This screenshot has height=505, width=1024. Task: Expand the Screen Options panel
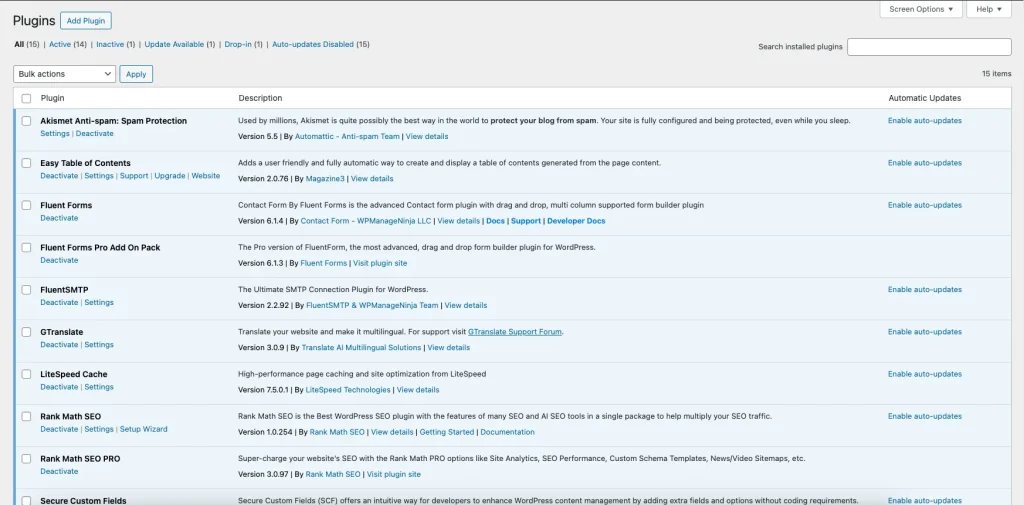[x=921, y=9]
